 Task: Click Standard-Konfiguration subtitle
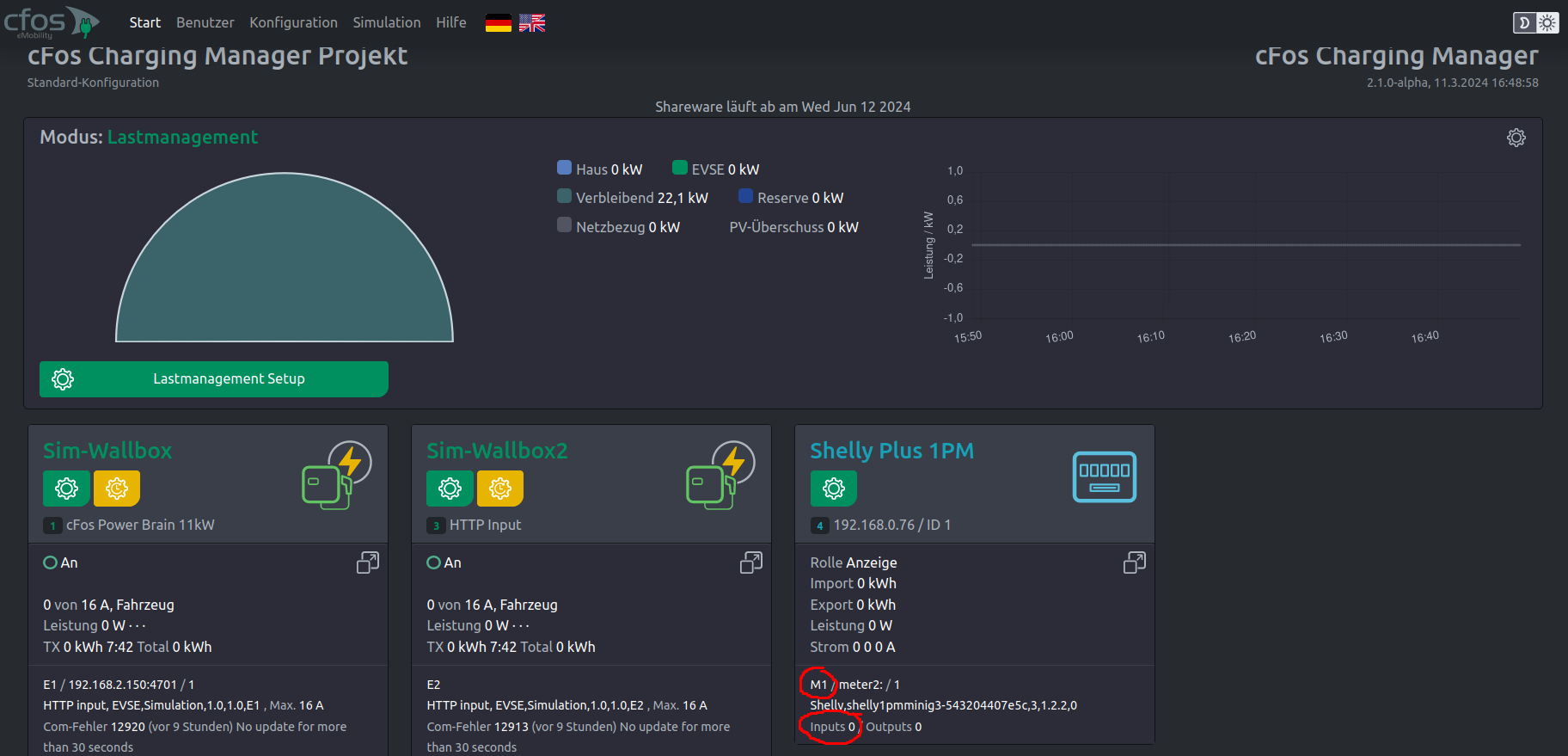point(93,83)
